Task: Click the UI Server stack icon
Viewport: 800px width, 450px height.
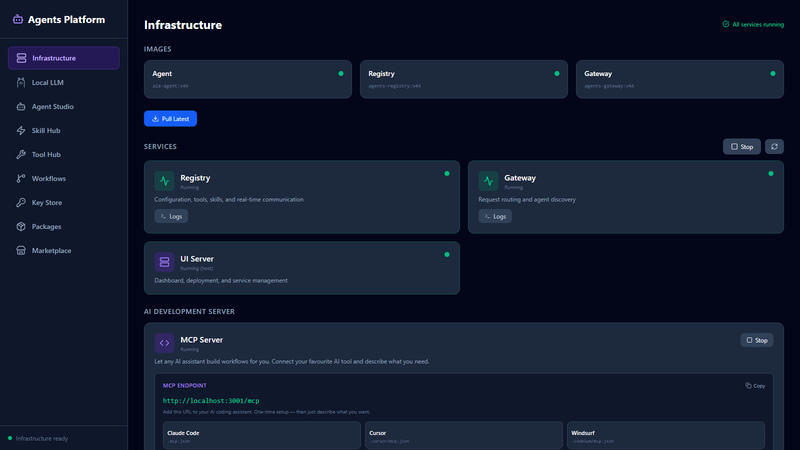Action: coord(164,262)
